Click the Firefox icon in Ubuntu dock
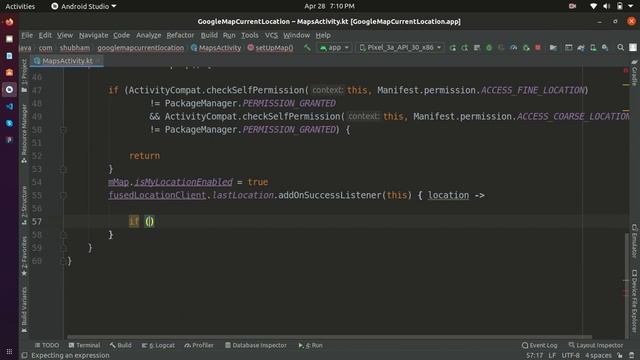640x360 pixels. click(9, 22)
